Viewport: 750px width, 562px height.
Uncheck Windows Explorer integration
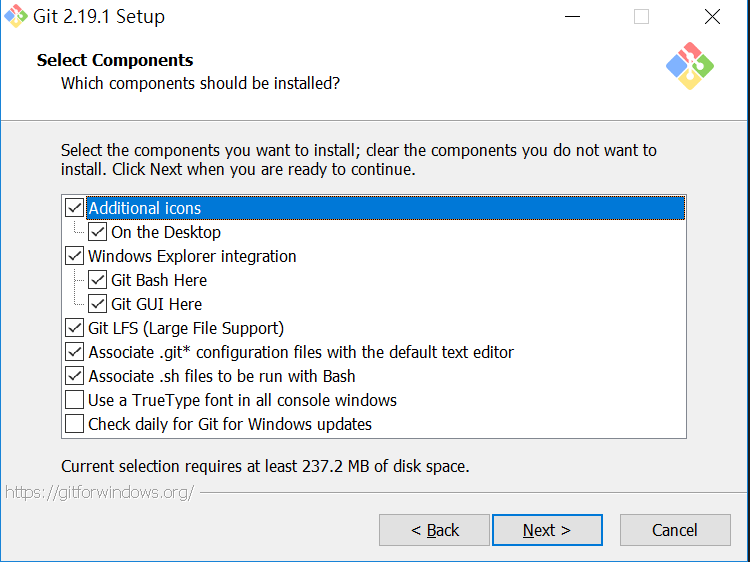(x=75, y=256)
